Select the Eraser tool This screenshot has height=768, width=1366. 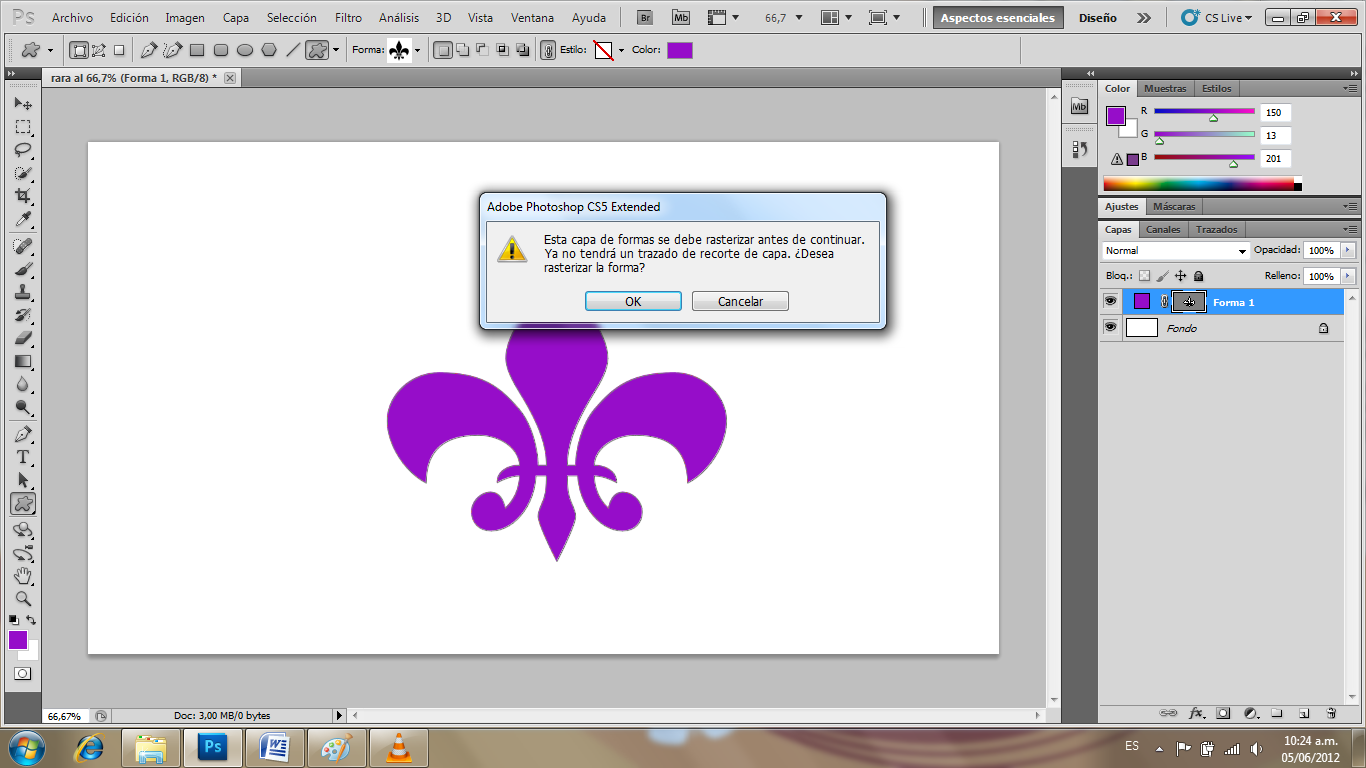pyautogui.click(x=23, y=338)
